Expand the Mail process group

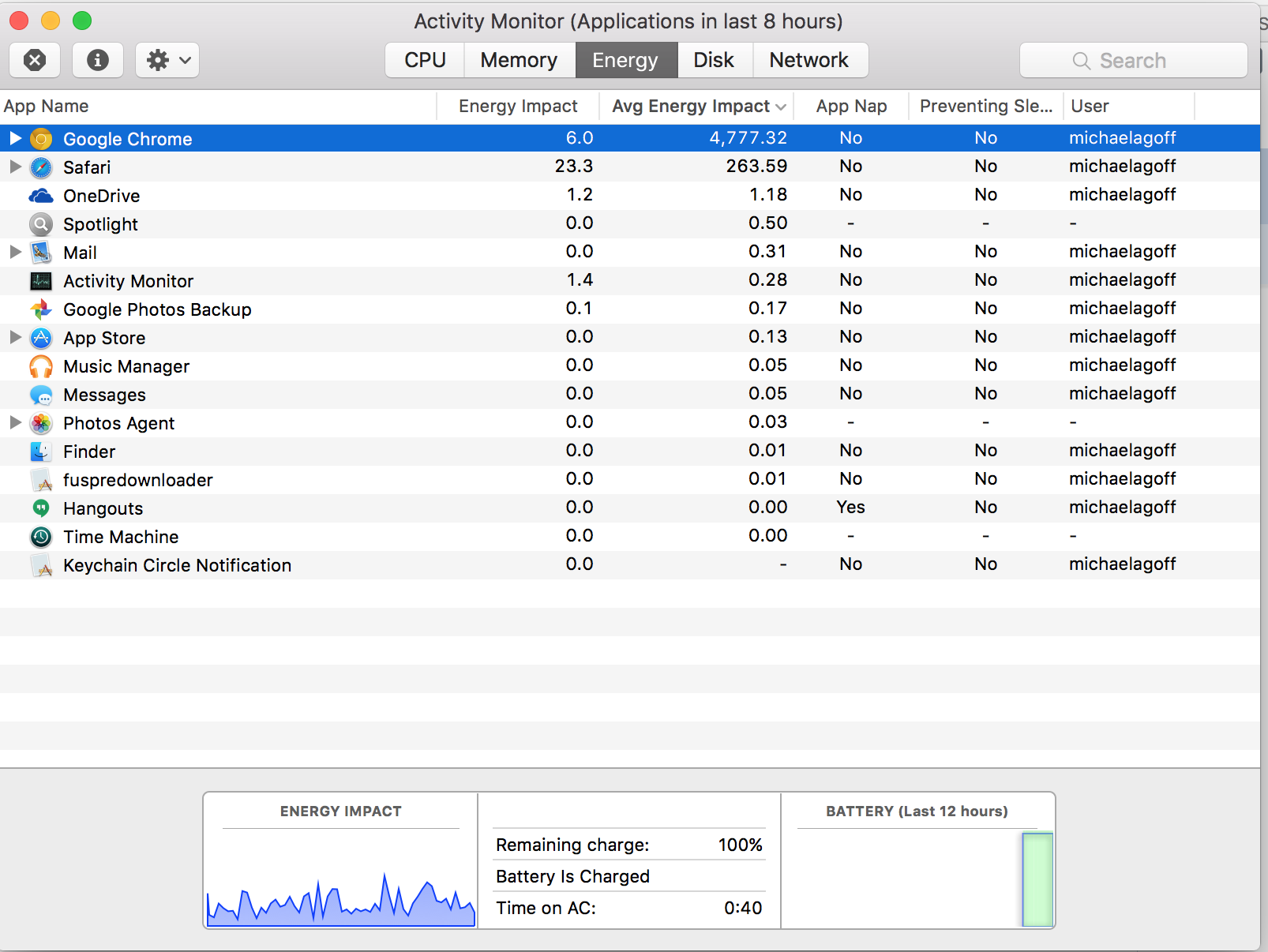[x=15, y=252]
